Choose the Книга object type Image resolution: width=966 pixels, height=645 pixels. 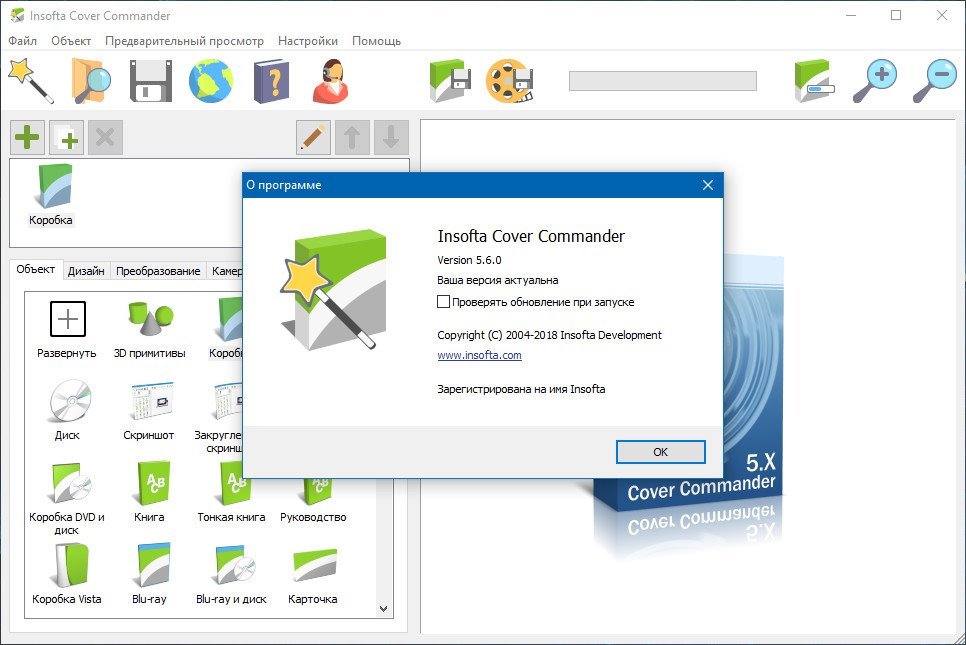click(x=150, y=492)
